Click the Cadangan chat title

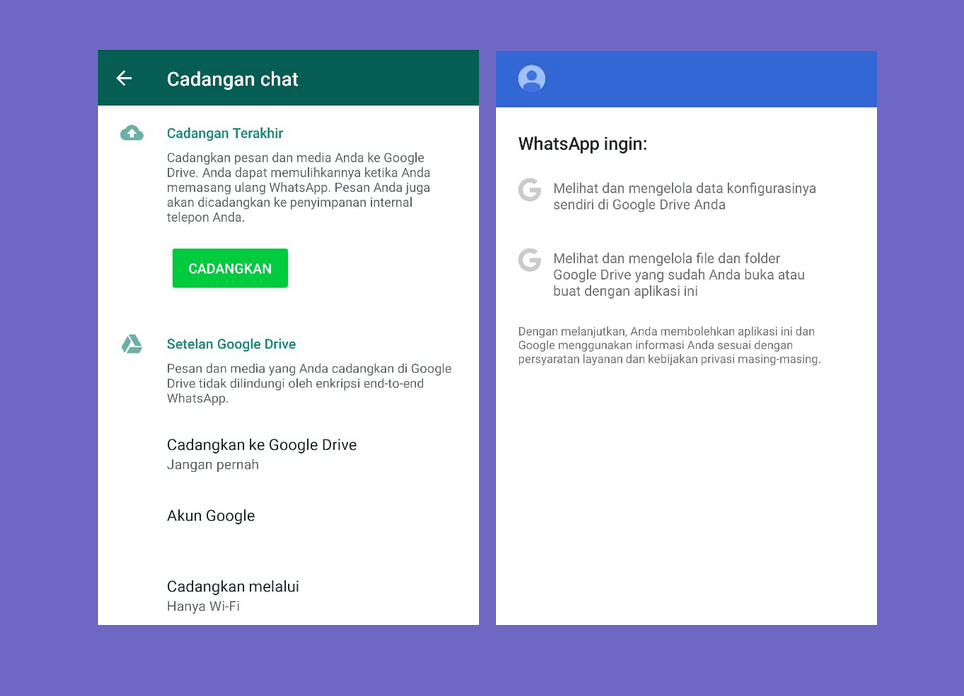point(232,79)
